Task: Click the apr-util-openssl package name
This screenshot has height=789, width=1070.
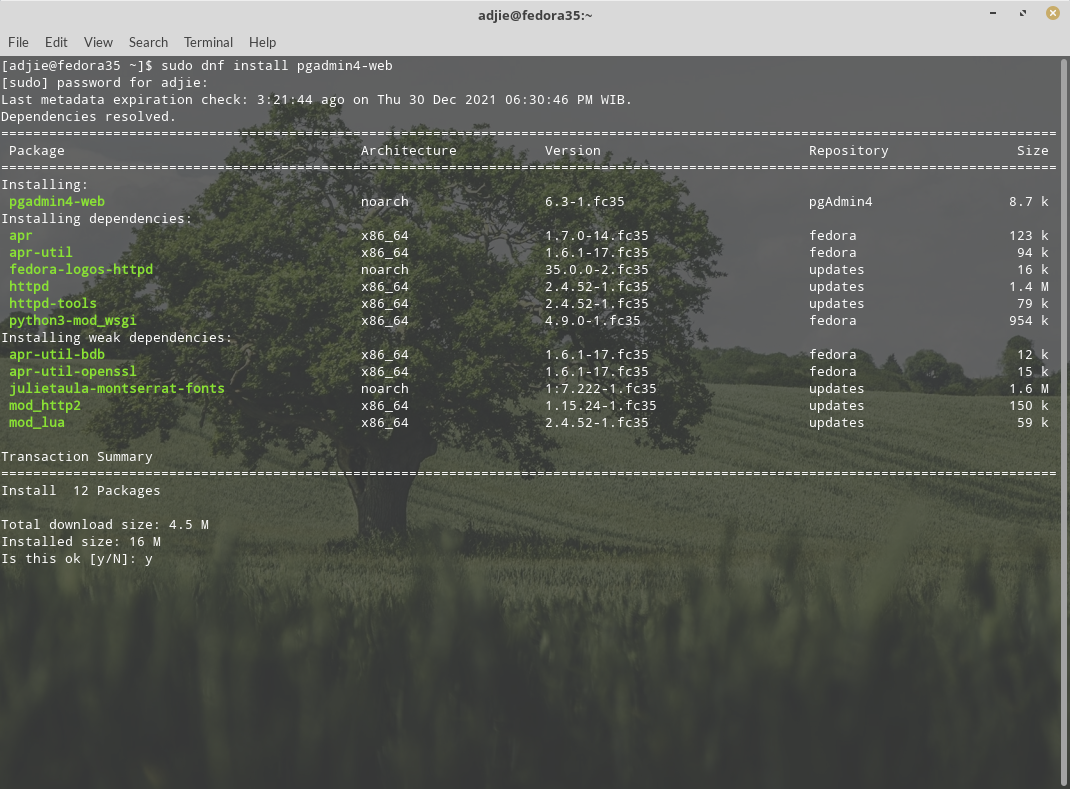Action: tap(73, 372)
